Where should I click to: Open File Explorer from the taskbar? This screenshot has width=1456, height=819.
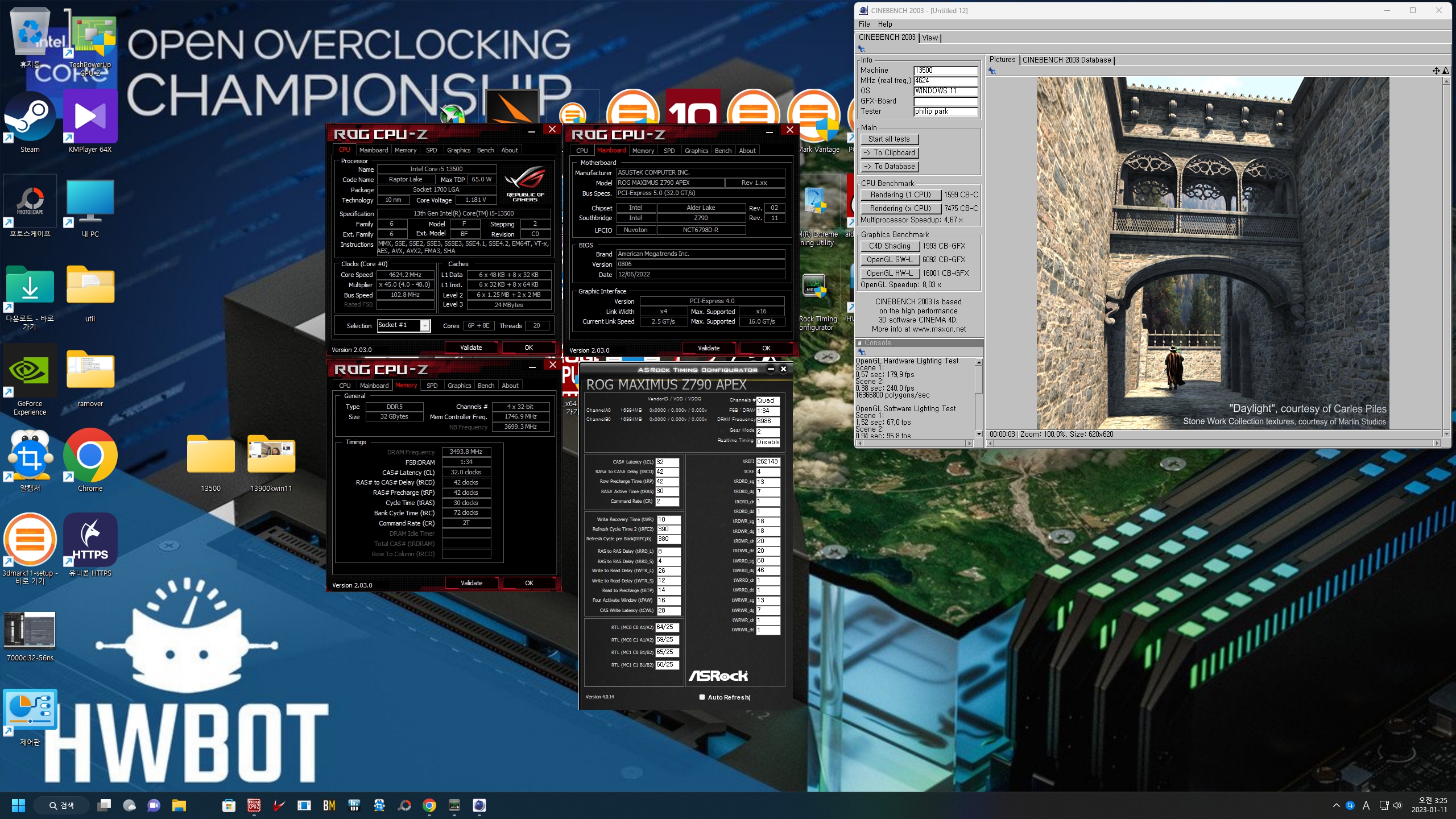(x=179, y=805)
